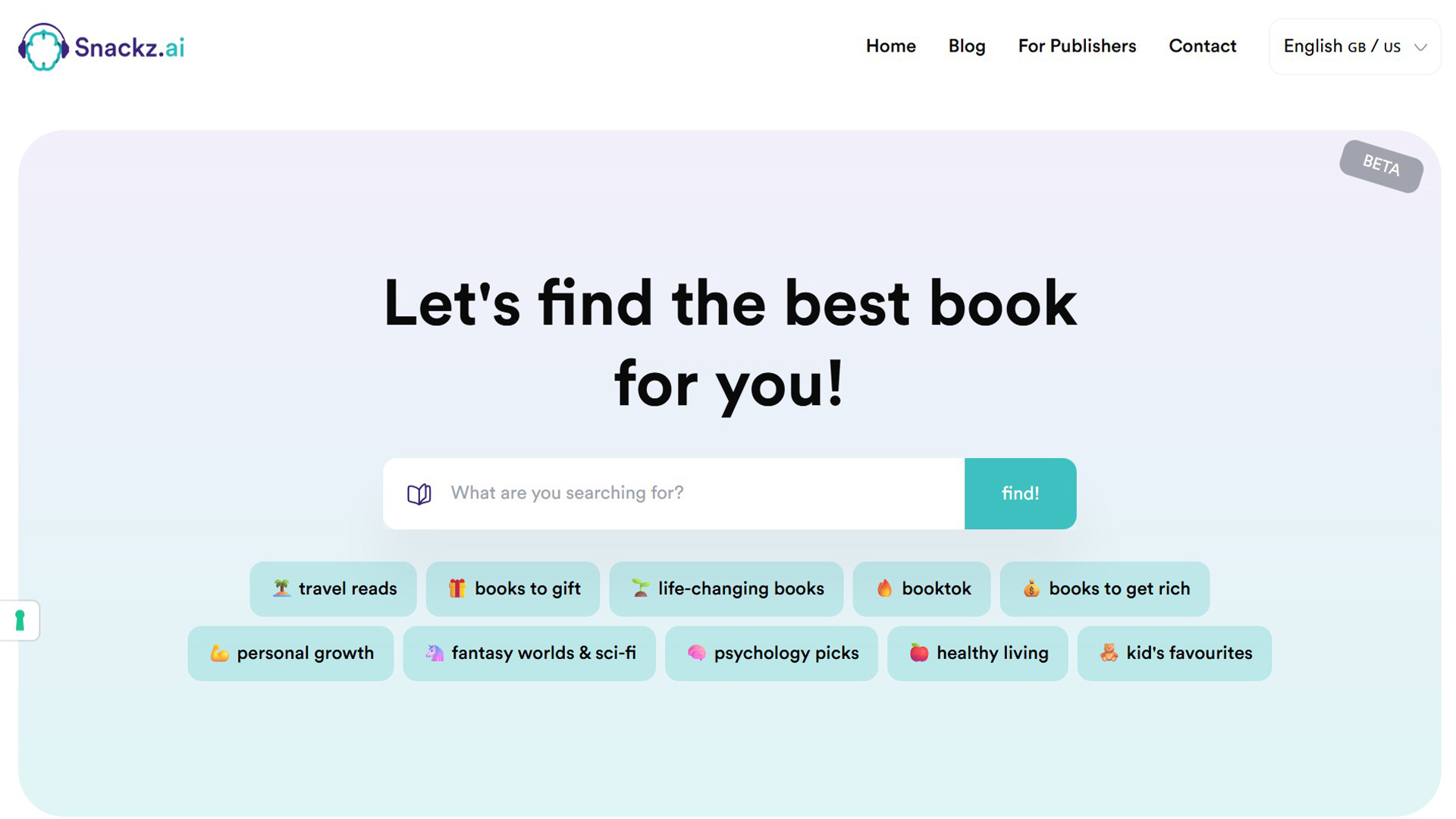Select the books to gift chip
This screenshot has height=819, width=1456.
[513, 589]
